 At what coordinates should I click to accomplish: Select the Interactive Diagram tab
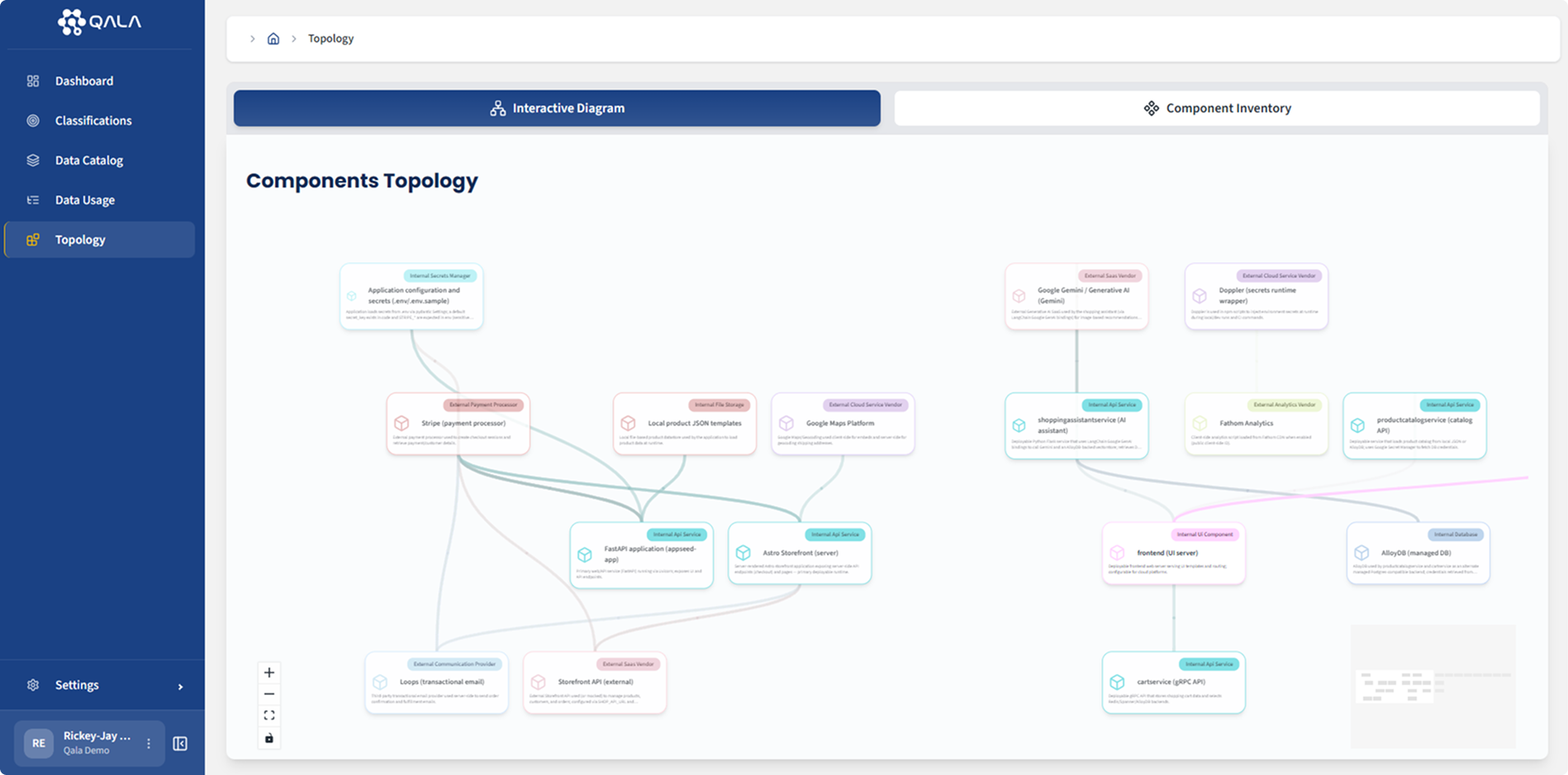tap(556, 107)
